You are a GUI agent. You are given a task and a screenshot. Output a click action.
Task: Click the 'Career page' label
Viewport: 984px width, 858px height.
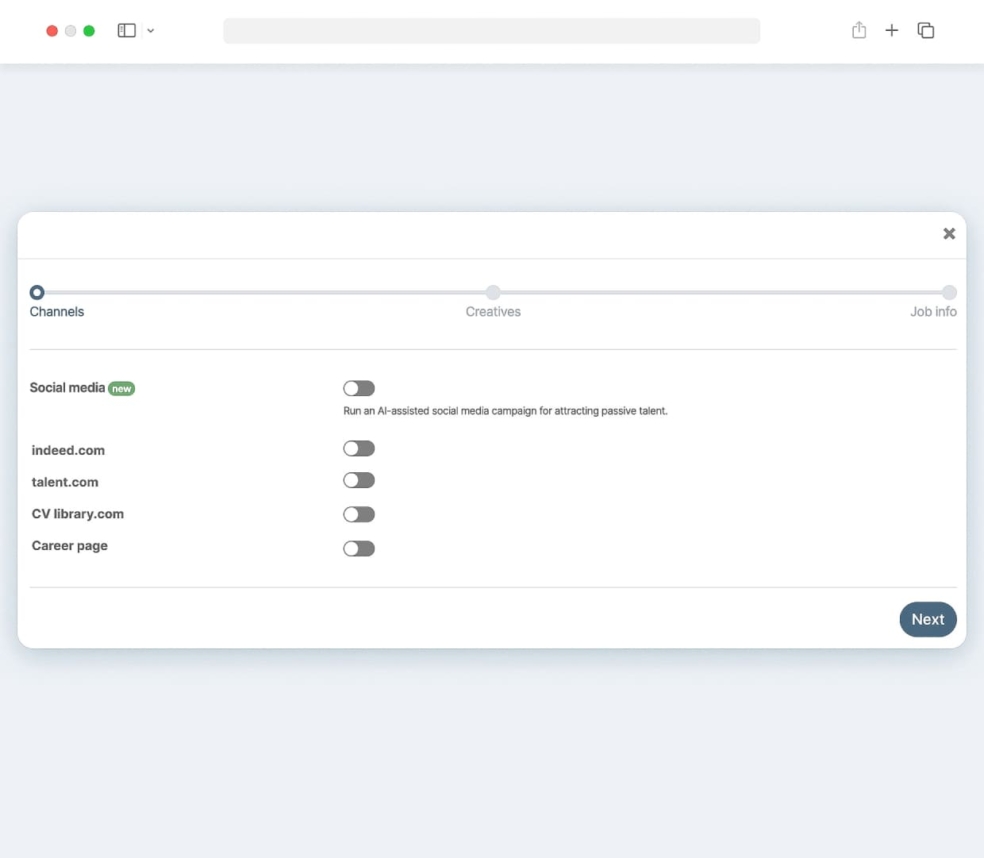click(70, 546)
